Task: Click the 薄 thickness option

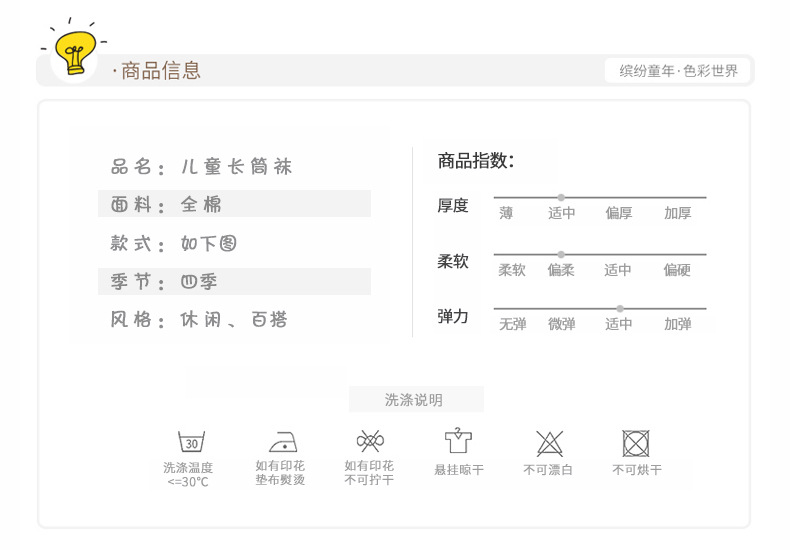Action: coord(506,213)
